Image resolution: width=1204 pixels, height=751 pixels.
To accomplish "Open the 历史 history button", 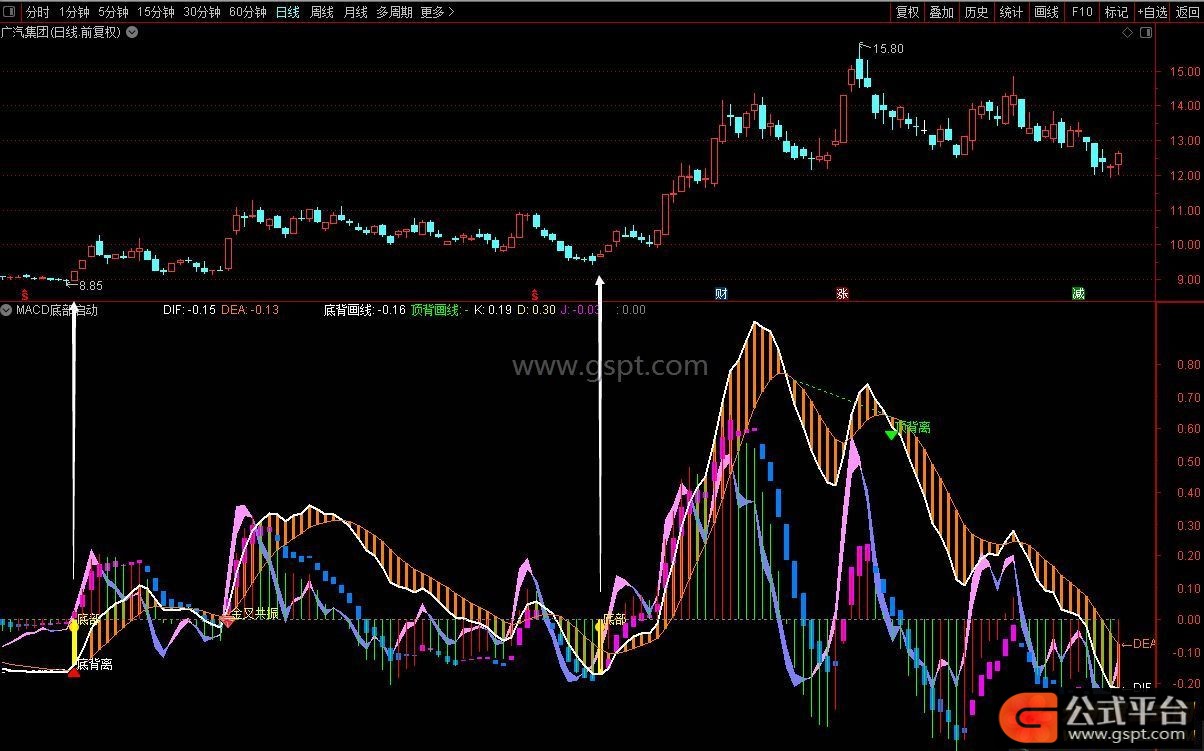I will pyautogui.click(x=976, y=12).
